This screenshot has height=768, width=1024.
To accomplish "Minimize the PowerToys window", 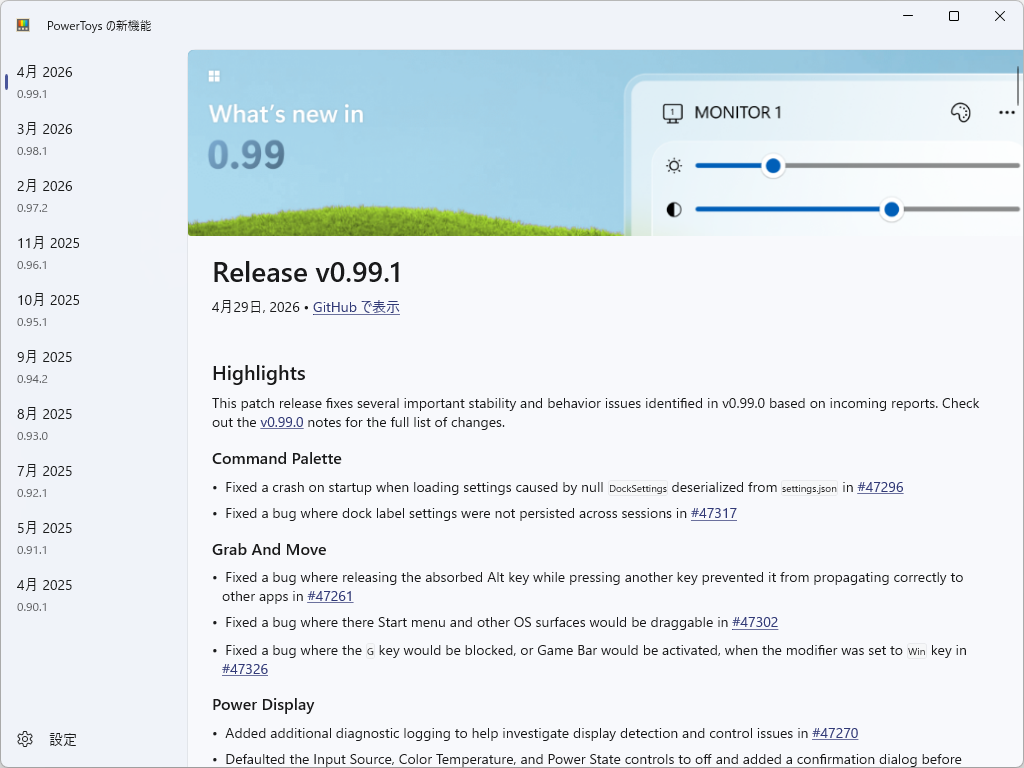I will [908, 16].
